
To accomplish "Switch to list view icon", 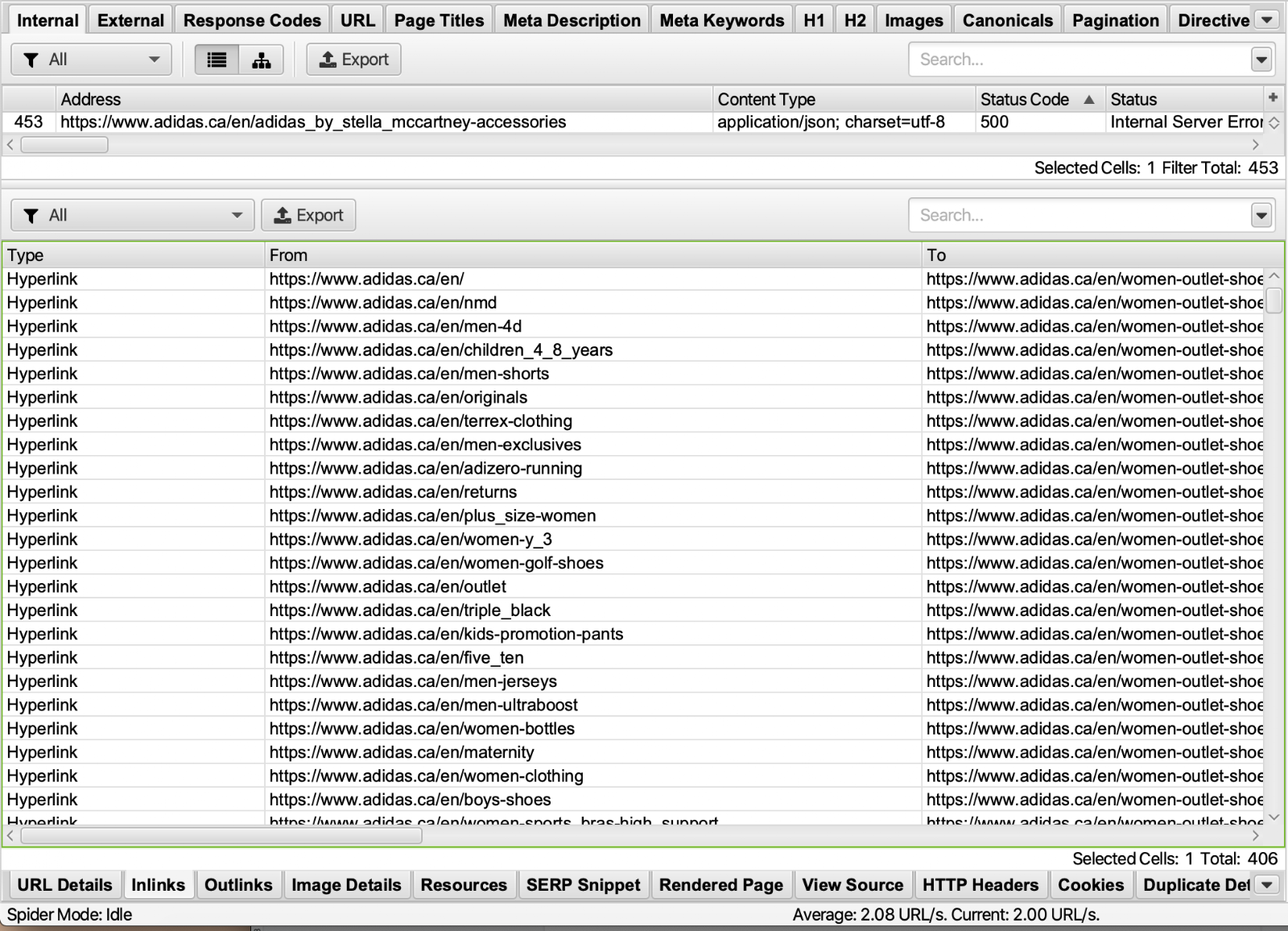I will click(x=217, y=60).
